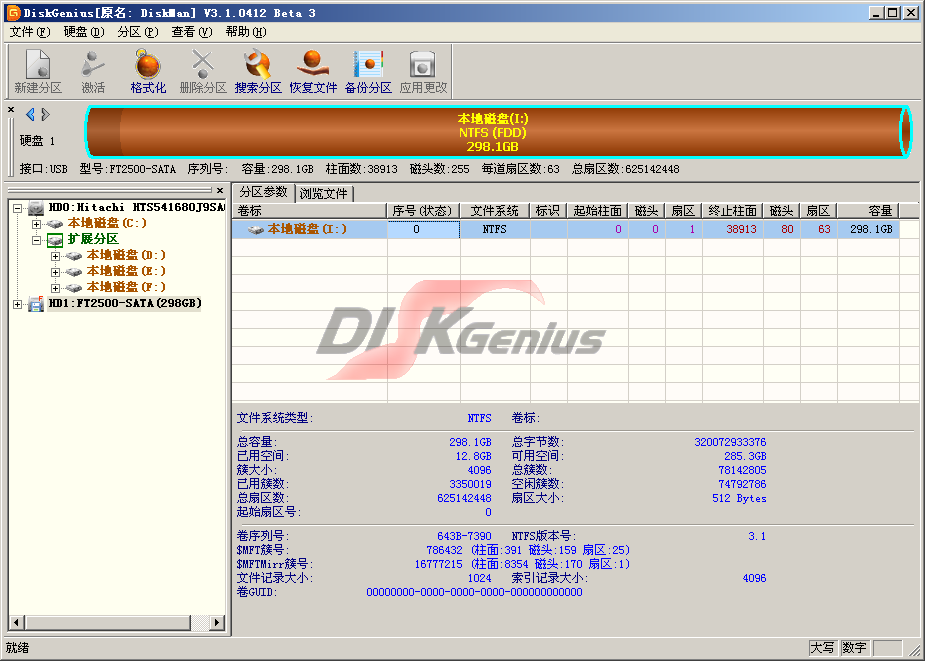Screen dimensions: 925x661
Task: Click the tree panel scroll left arrow
Action: click(x=16, y=622)
